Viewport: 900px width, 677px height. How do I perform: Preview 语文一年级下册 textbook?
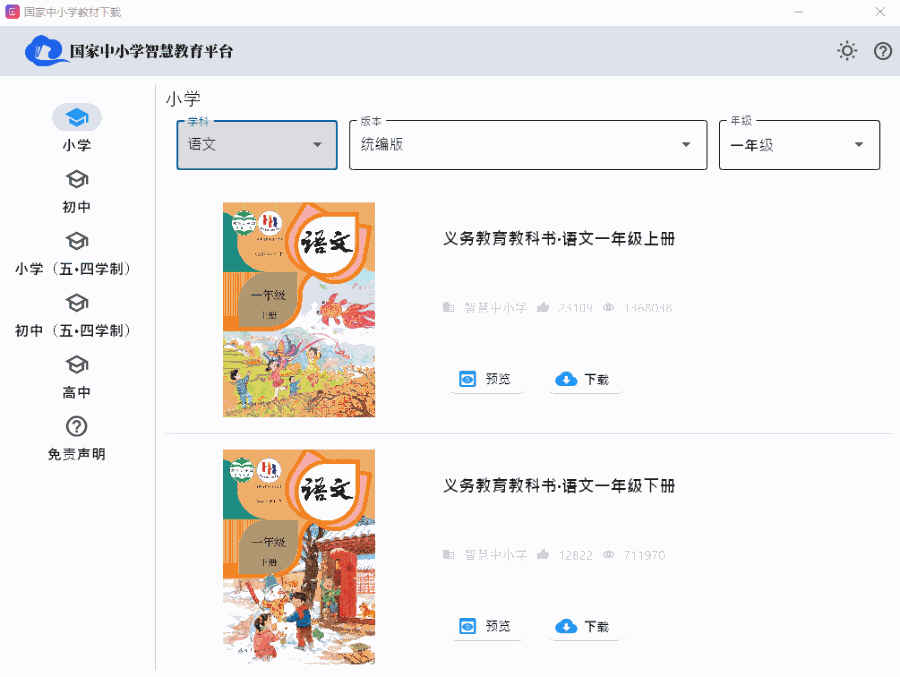point(487,627)
